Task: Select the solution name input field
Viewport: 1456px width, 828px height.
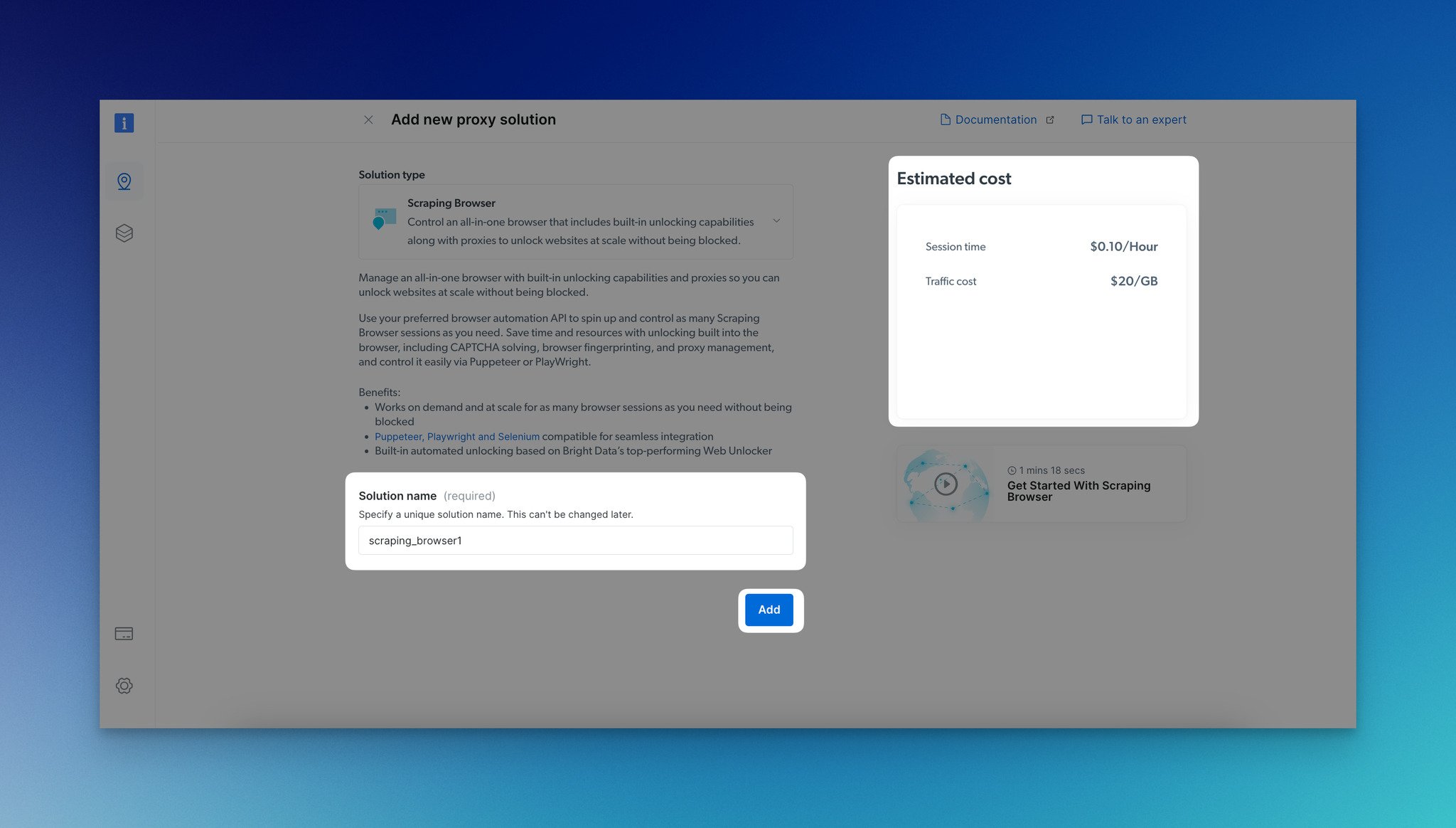Action: pos(575,540)
